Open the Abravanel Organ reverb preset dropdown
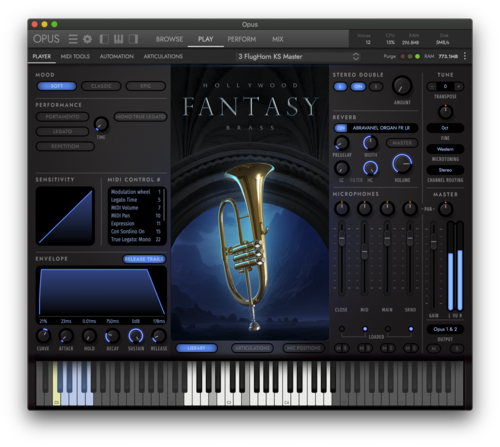 [x=381, y=128]
